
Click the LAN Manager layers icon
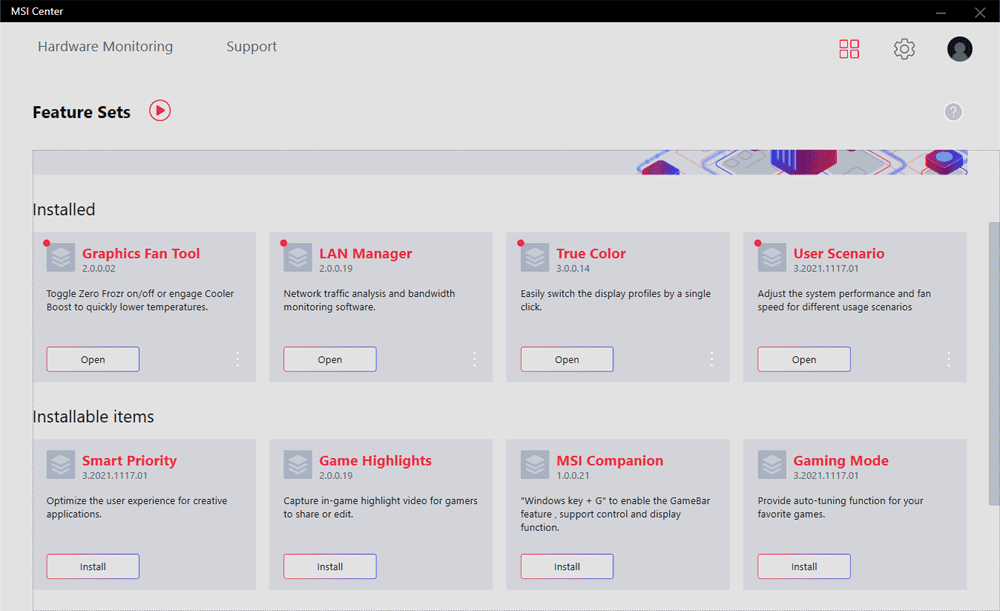pos(298,258)
